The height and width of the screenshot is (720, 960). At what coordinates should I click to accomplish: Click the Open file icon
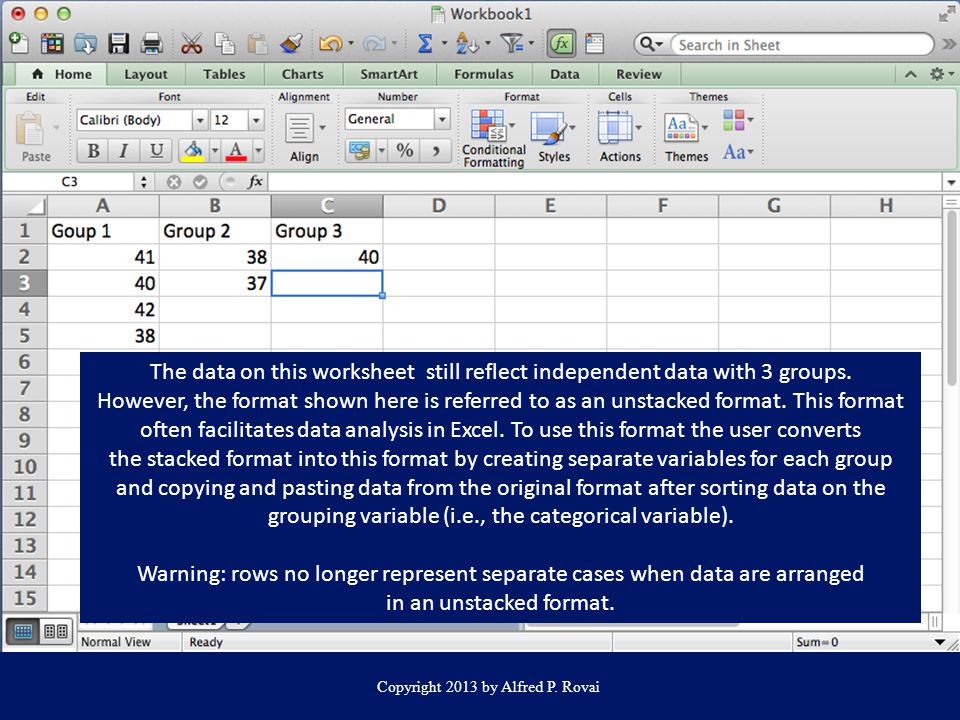(85, 44)
